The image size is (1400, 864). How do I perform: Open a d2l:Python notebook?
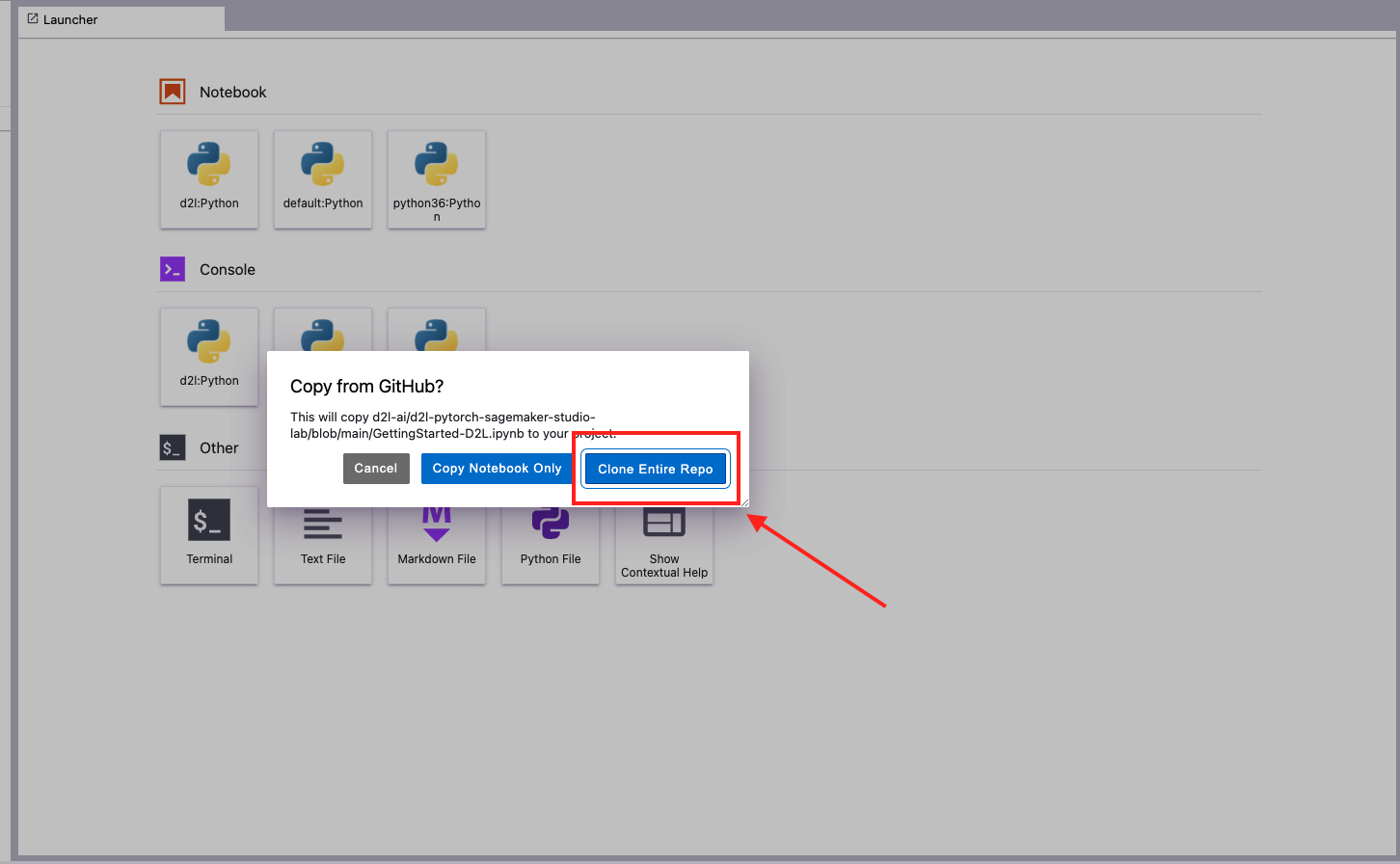(209, 179)
